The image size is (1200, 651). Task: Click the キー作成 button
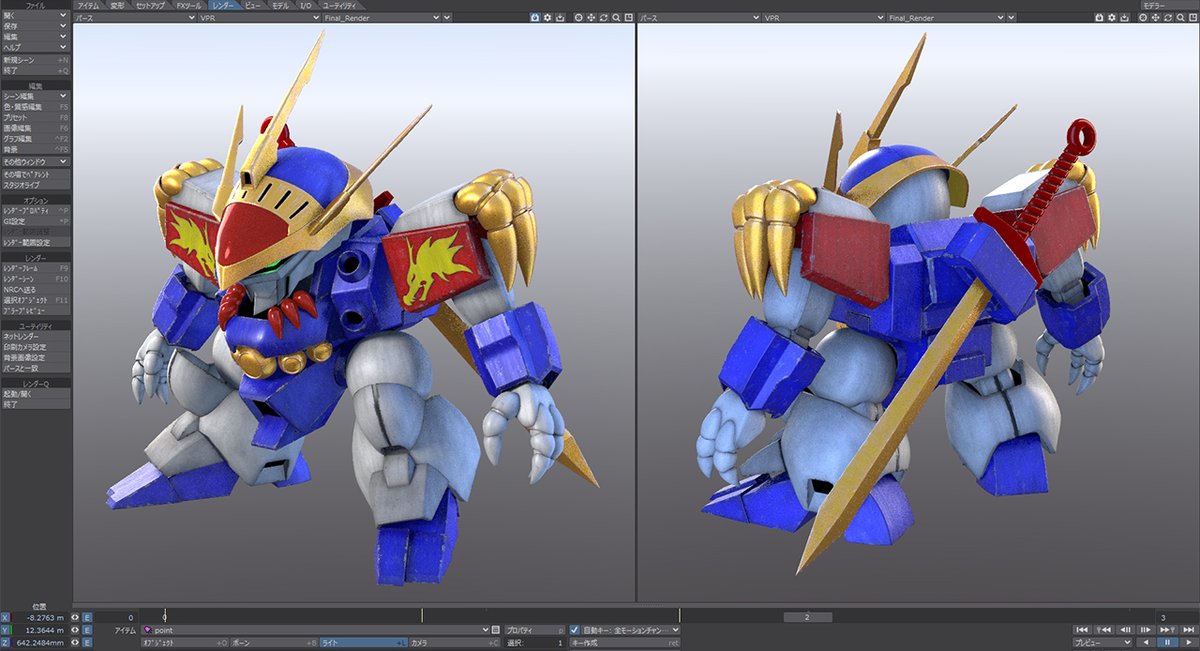[x=625, y=643]
